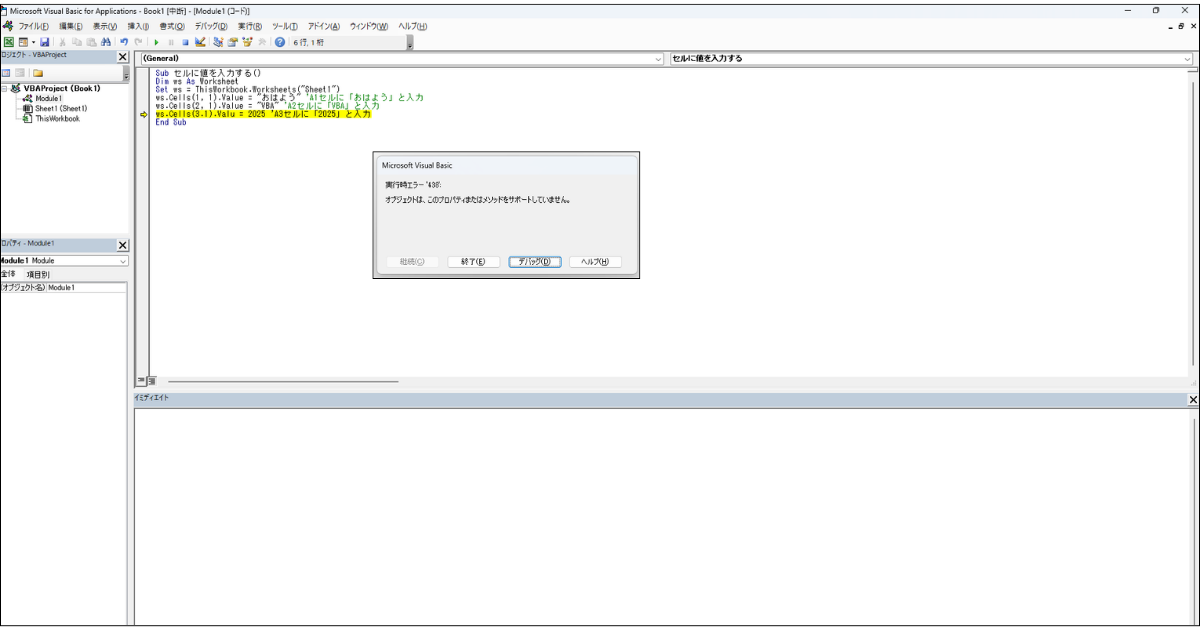Switch to Full Module View at the code pane's bottom-left

click(151, 381)
